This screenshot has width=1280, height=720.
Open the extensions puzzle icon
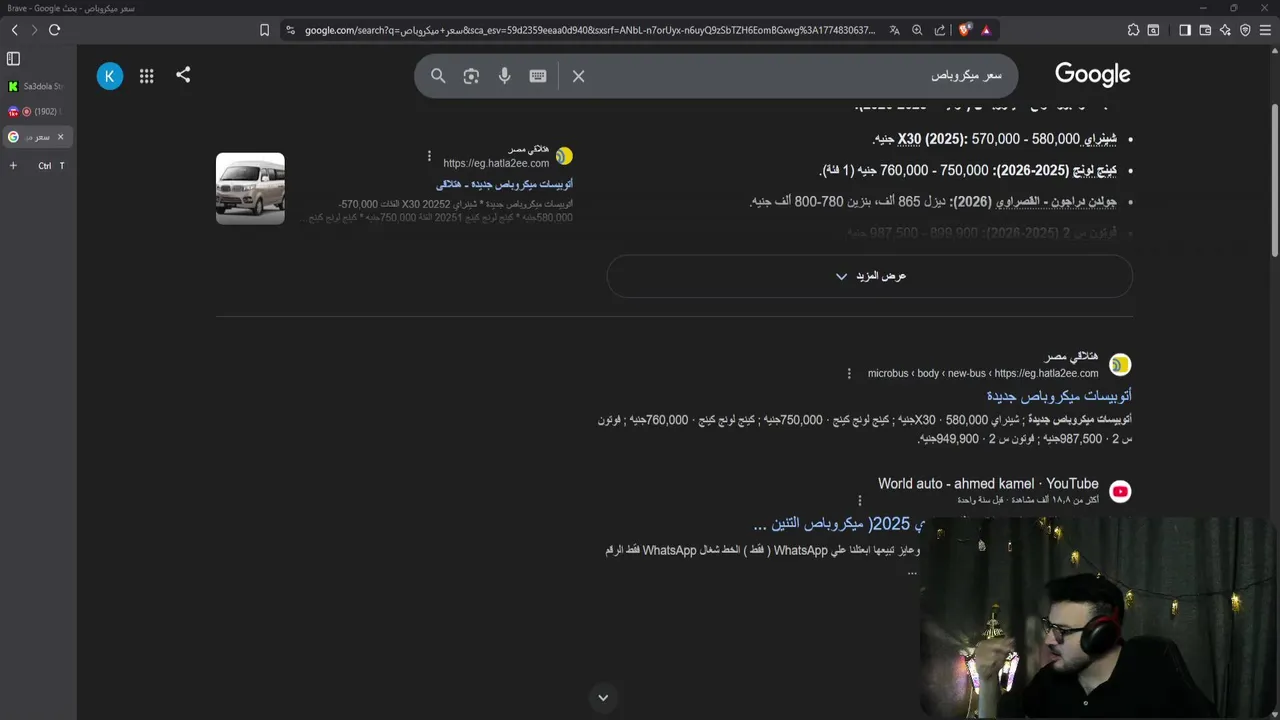[1133, 30]
